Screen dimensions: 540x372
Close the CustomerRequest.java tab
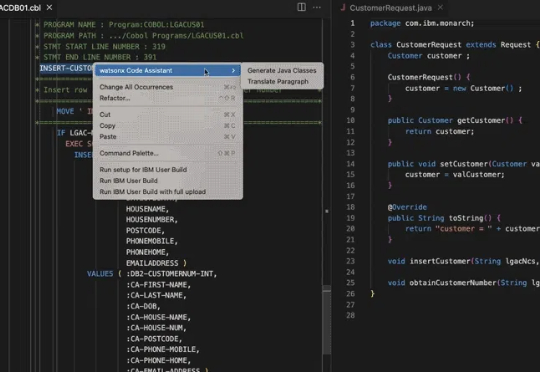(x=440, y=7)
